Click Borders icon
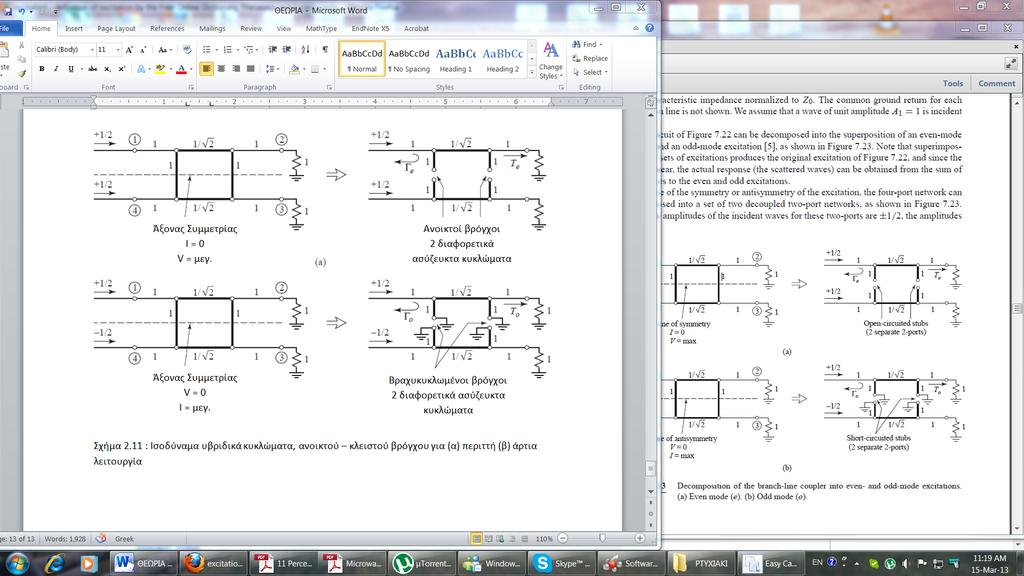 point(315,69)
